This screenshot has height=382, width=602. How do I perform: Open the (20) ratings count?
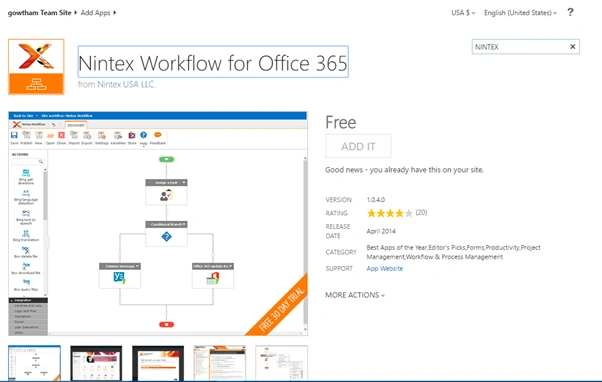421,212
